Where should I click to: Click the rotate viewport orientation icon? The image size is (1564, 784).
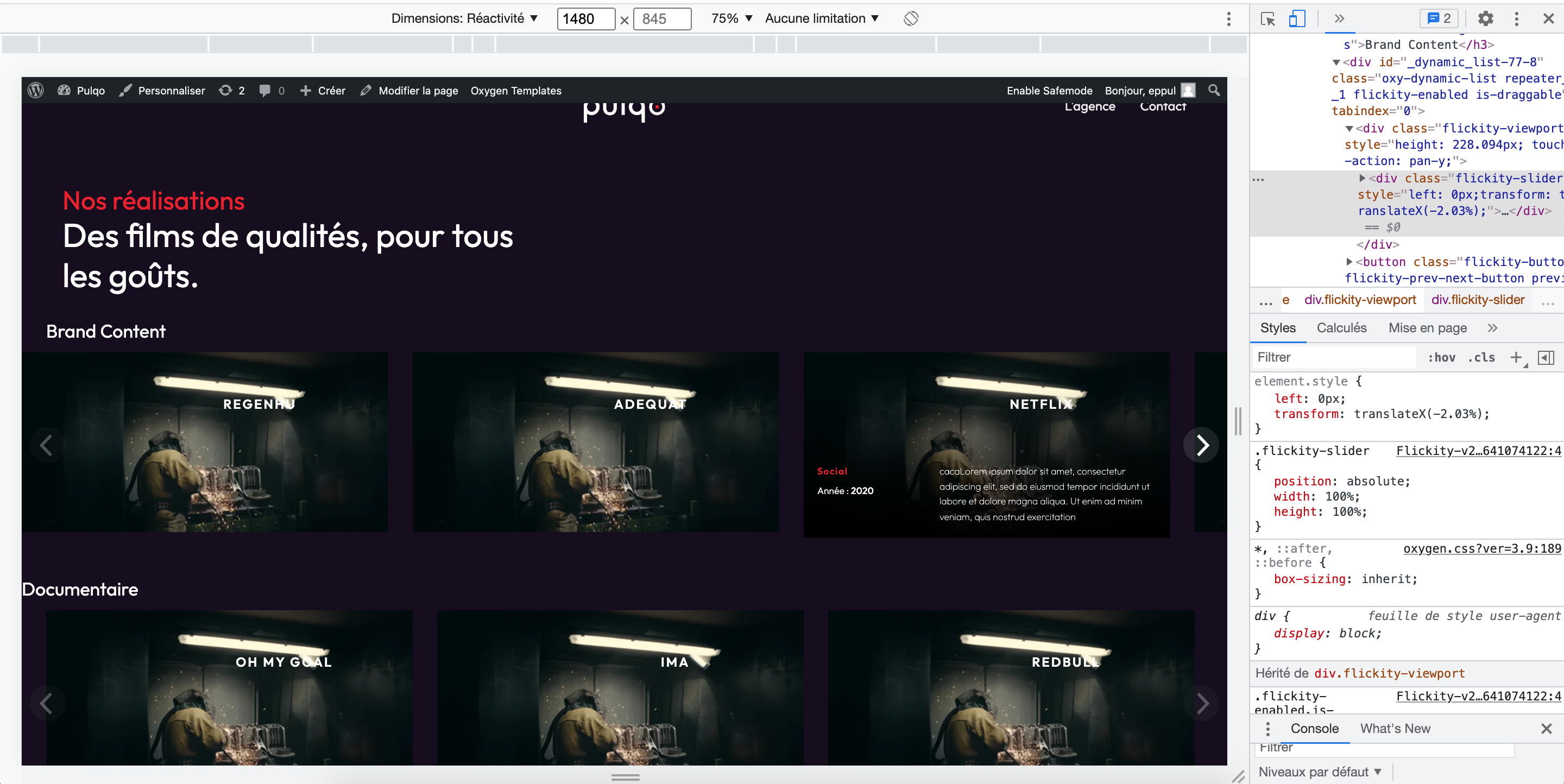click(x=911, y=19)
